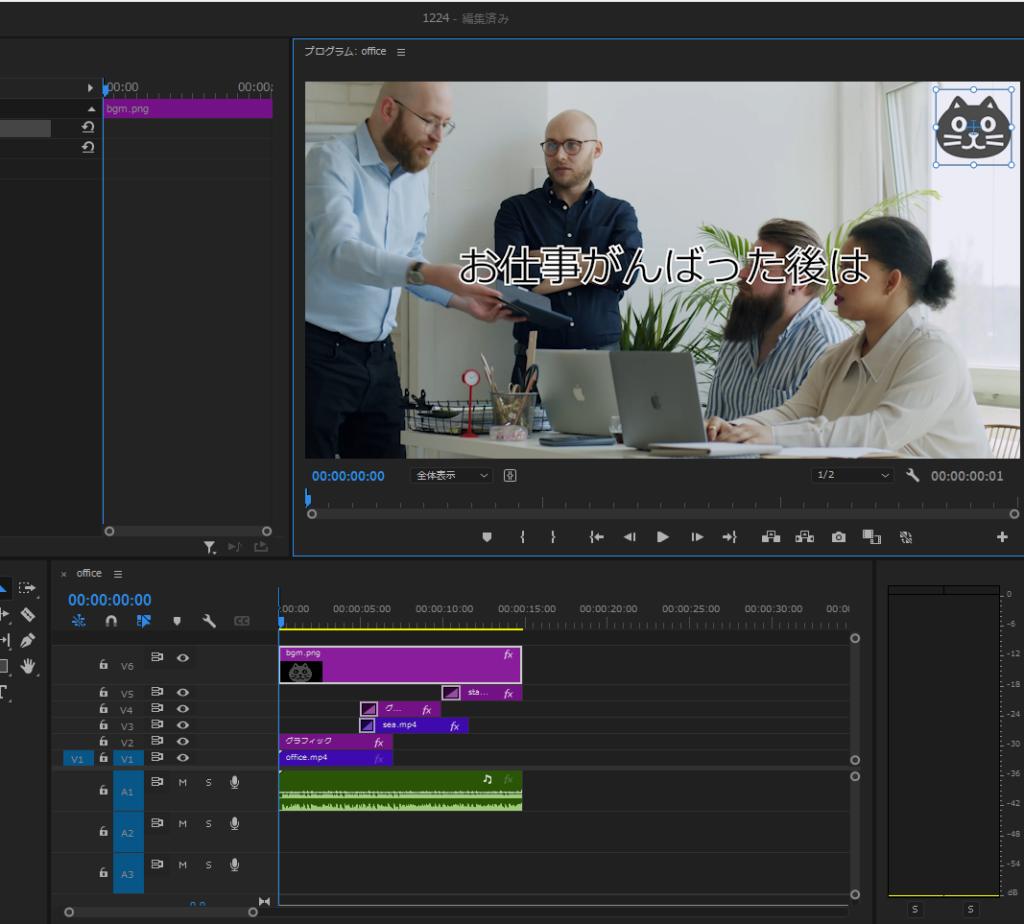Open the 全体表示 zoom level dropdown
The width and height of the screenshot is (1024, 924).
[451, 476]
